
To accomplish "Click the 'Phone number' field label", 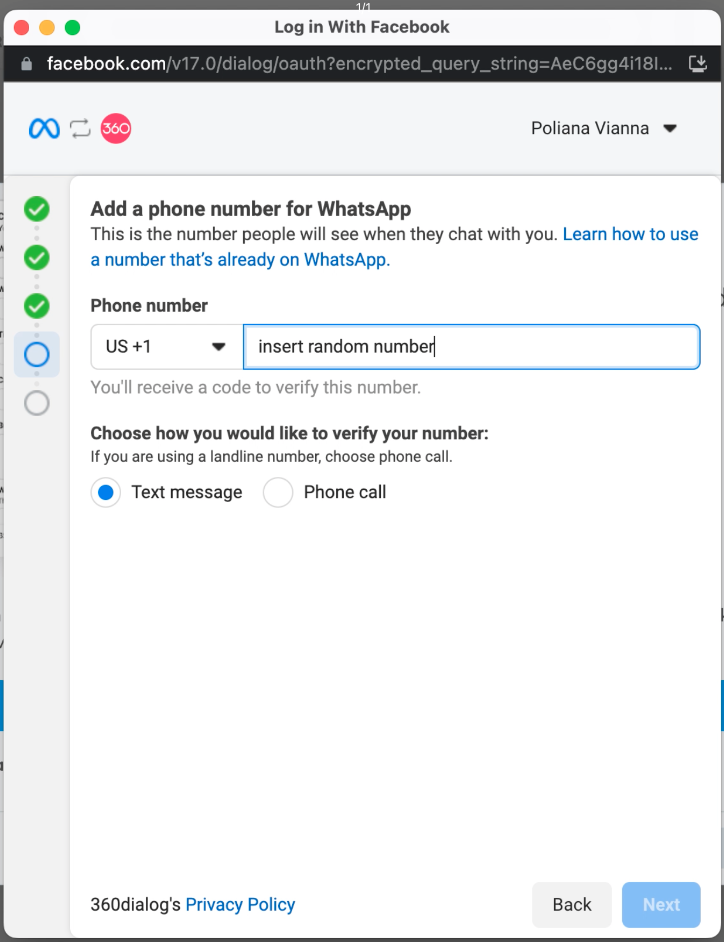I will pos(149,306).
